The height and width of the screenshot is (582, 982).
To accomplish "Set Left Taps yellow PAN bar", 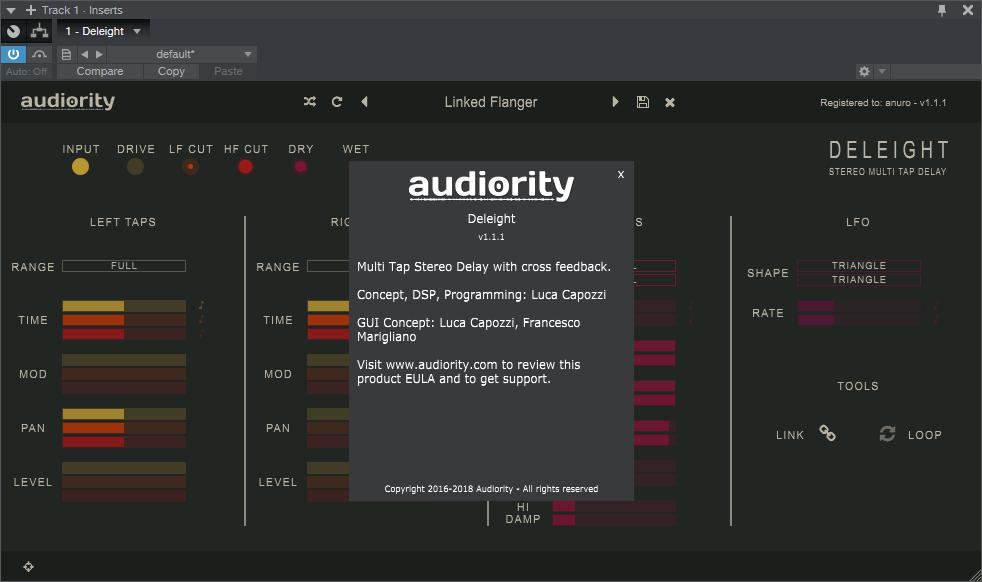I will click(124, 414).
